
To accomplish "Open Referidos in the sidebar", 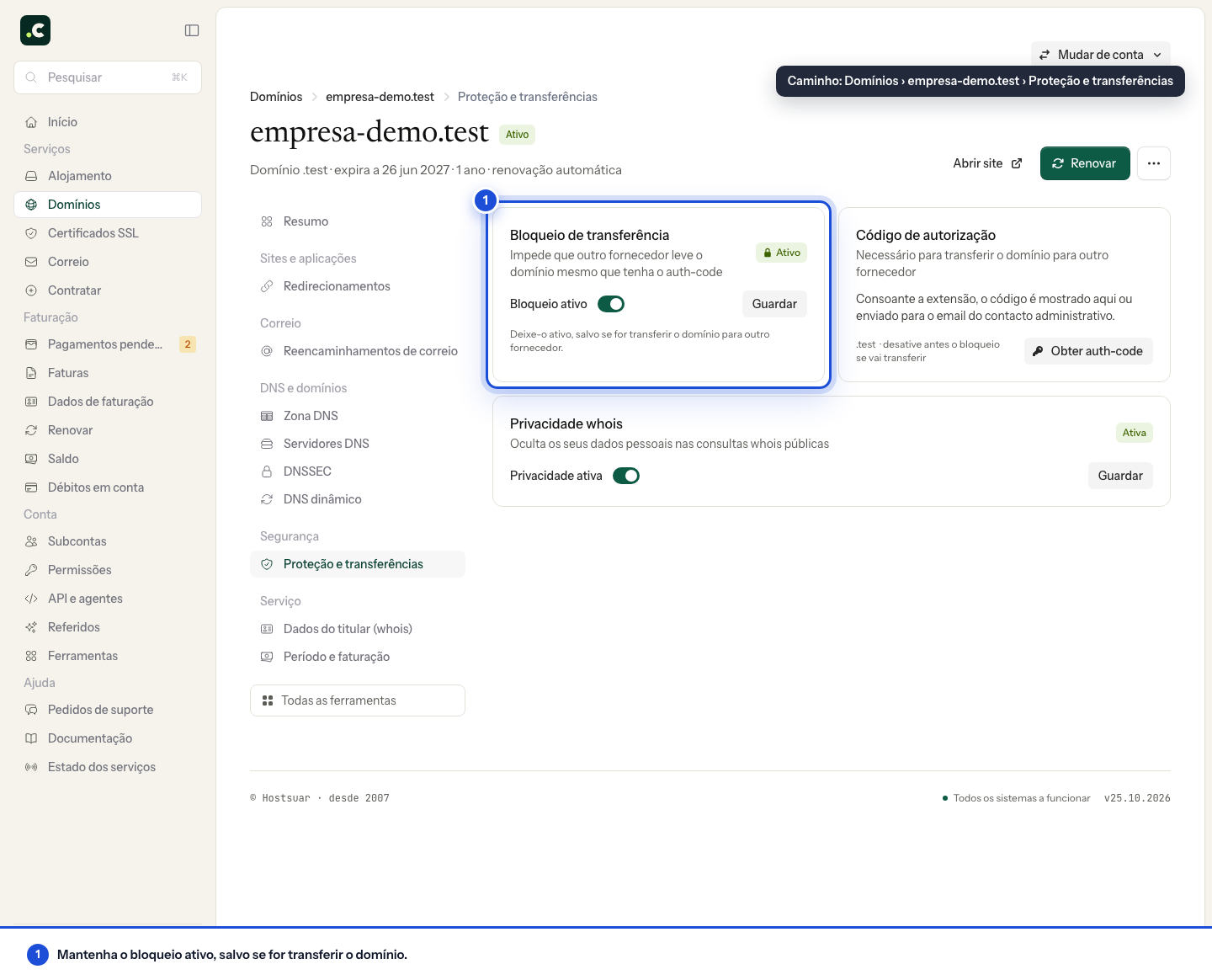I will pos(108,627).
